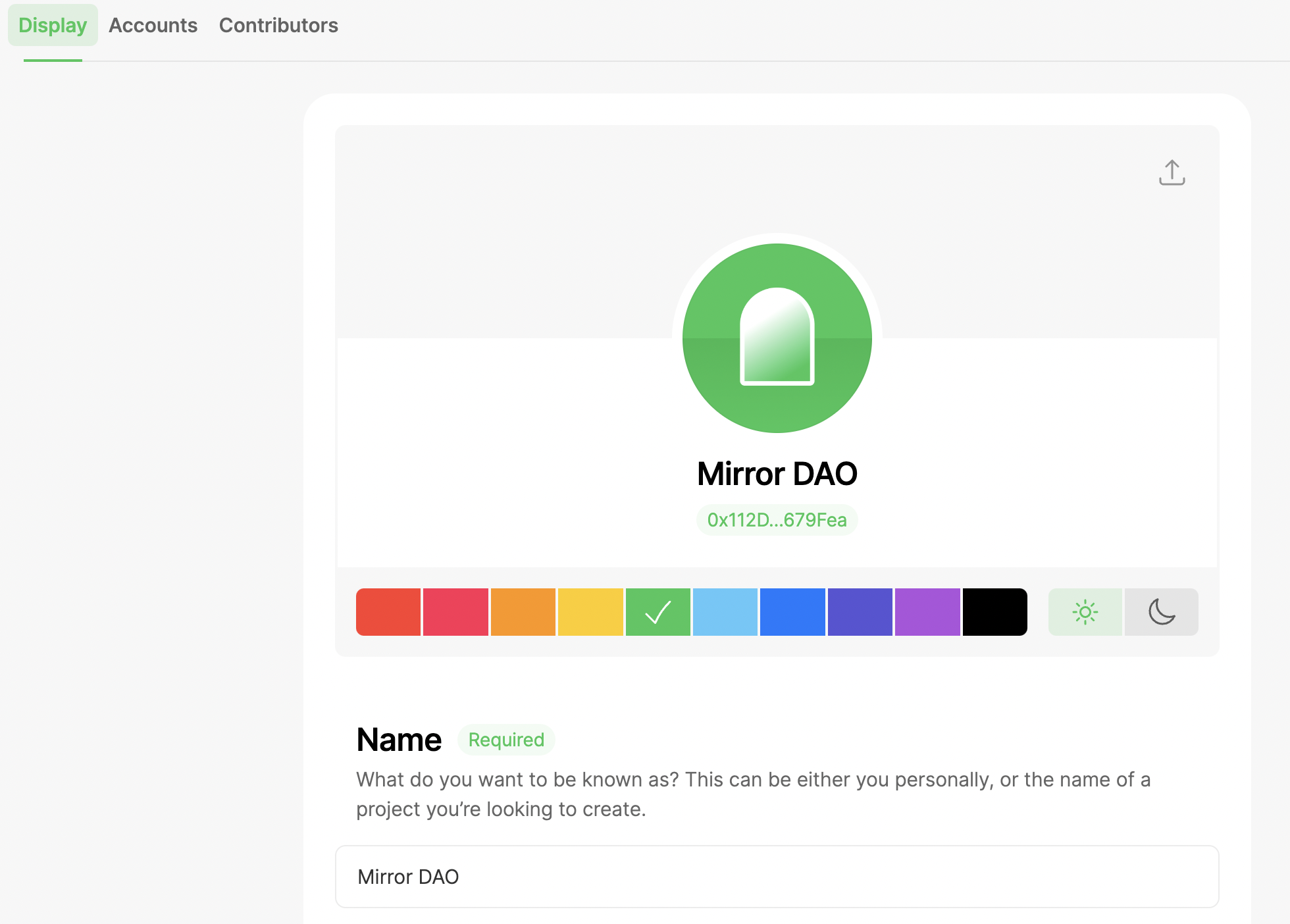Click the green Mirror DAO avatar
Screen dimensions: 1290x924
click(x=777, y=338)
